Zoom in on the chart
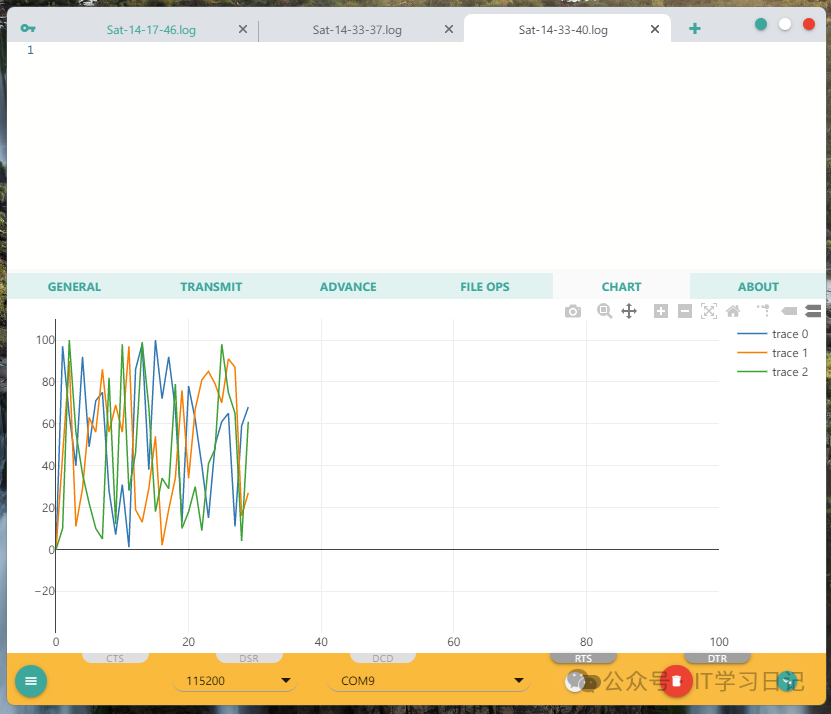Viewport: 831px width, 714px height. [661, 311]
